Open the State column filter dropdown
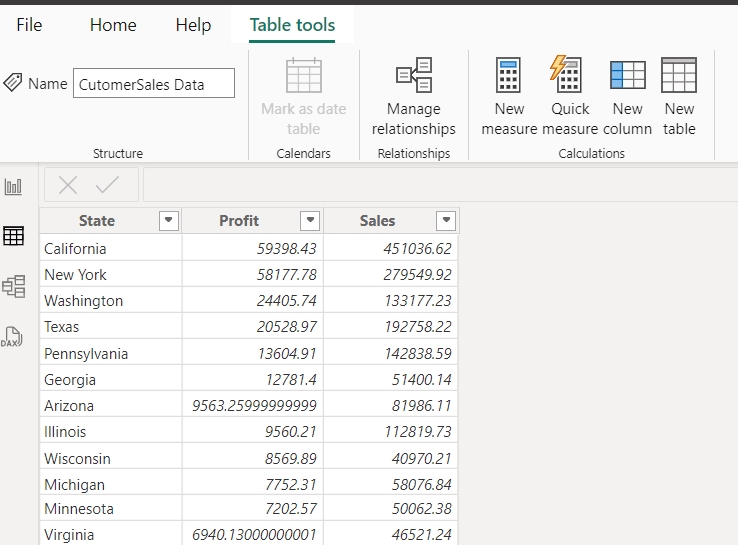Screen dimensions: 738x545 [x=169, y=221]
